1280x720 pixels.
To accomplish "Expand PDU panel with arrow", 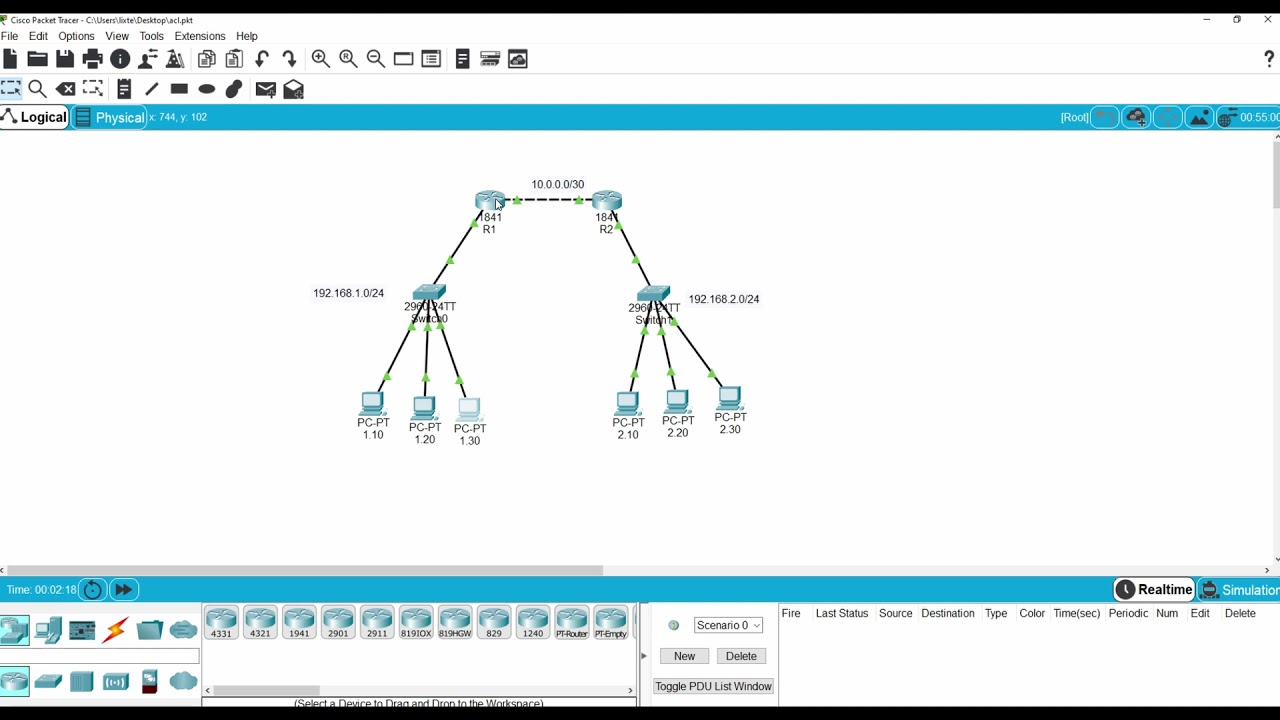I will click(x=643, y=656).
